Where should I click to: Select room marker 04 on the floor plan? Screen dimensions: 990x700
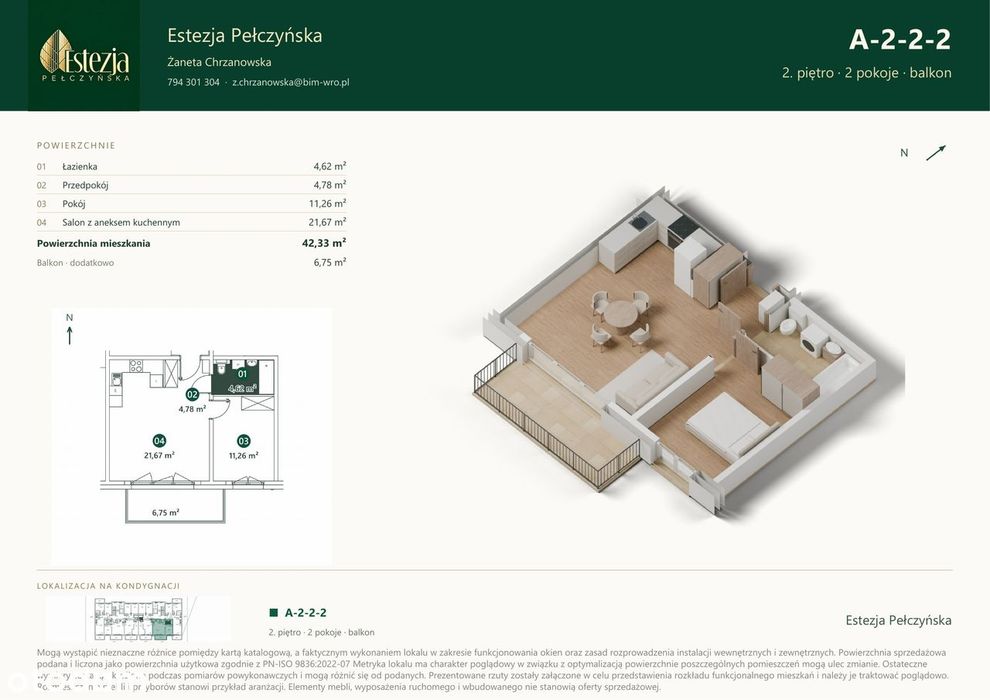[159, 441]
